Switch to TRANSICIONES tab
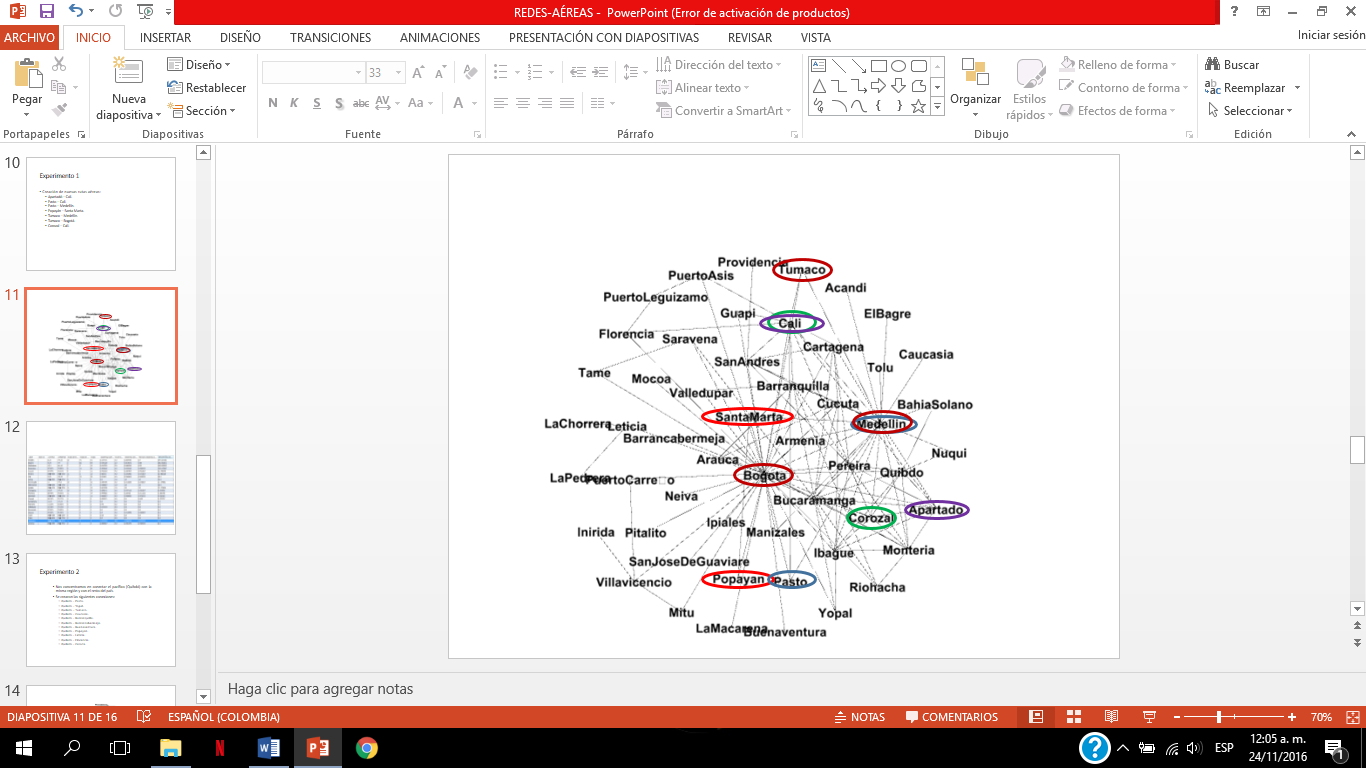 (331, 37)
